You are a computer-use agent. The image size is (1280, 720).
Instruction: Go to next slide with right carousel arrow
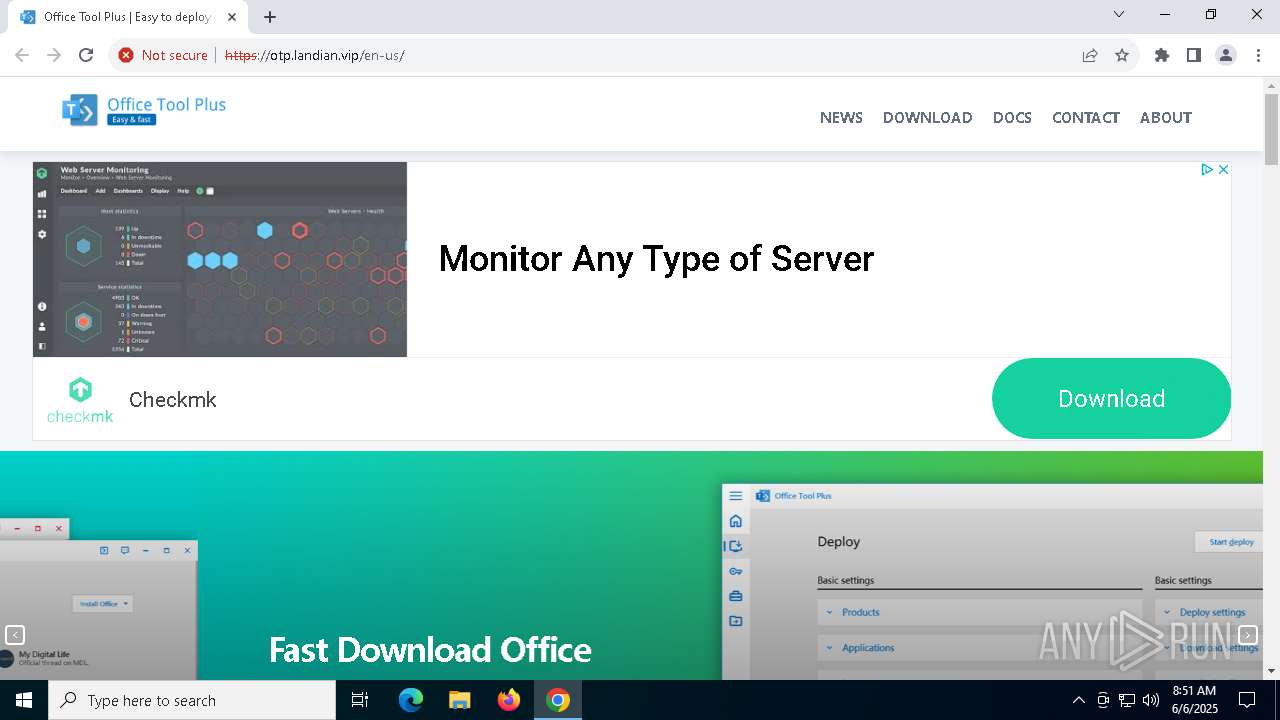[x=1248, y=635]
